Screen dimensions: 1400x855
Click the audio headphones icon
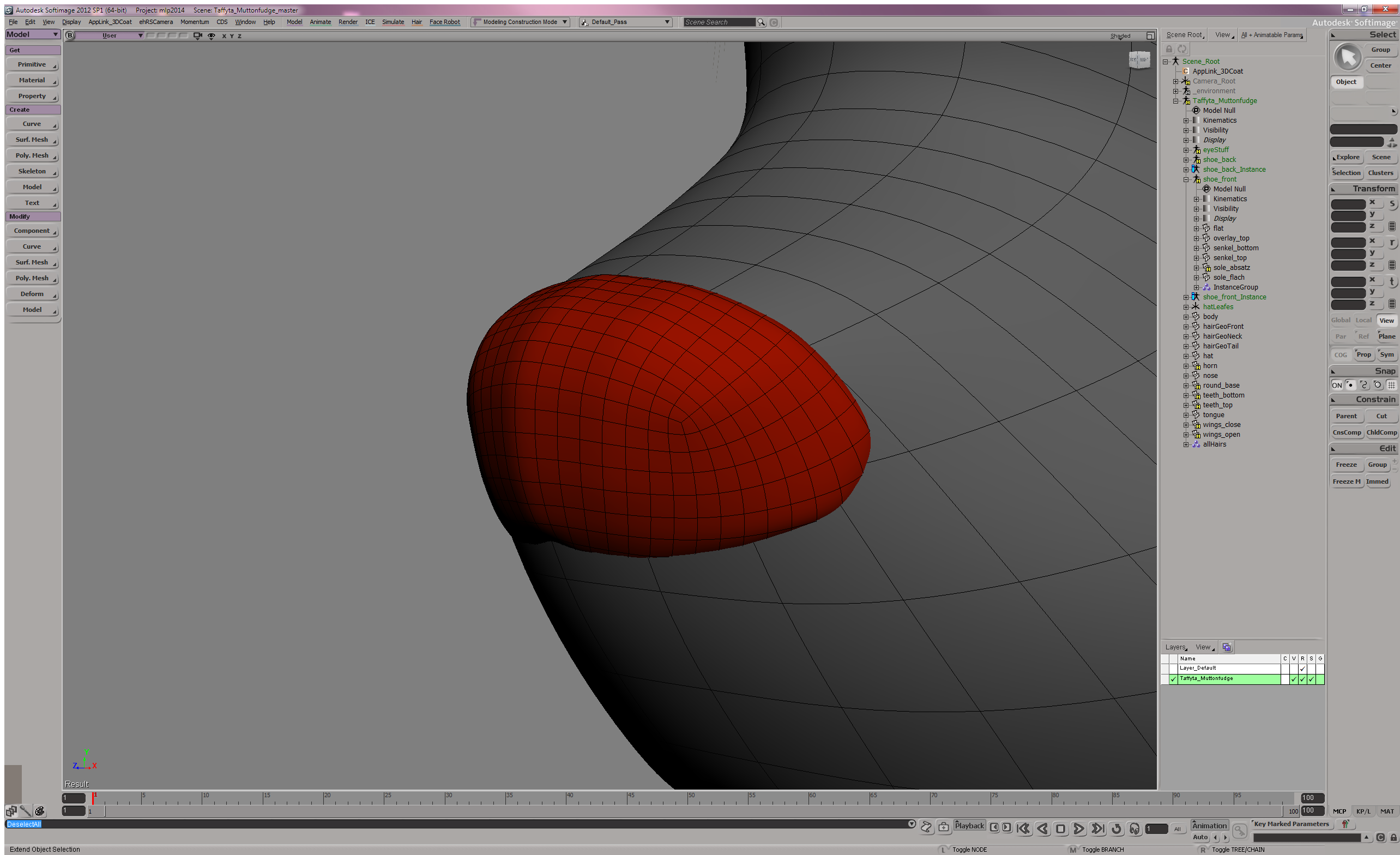click(x=1135, y=828)
